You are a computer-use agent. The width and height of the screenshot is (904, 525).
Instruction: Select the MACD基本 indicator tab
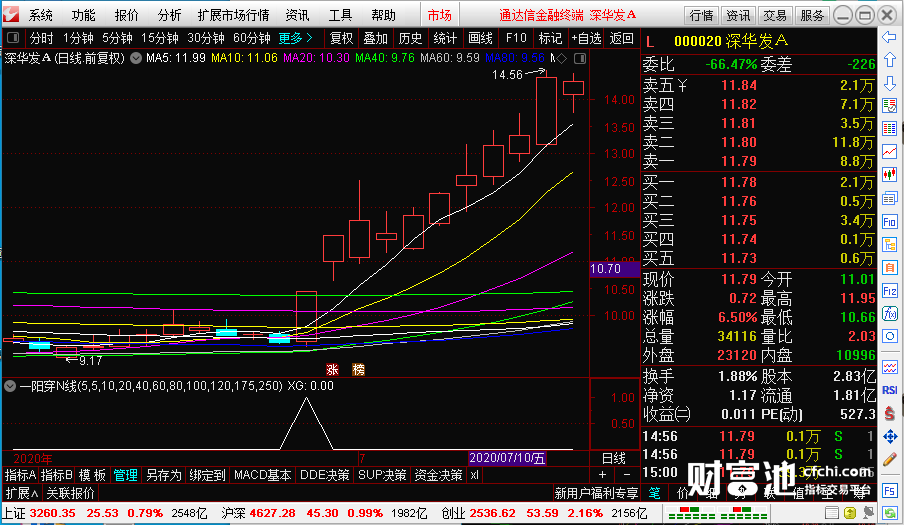click(262, 475)
